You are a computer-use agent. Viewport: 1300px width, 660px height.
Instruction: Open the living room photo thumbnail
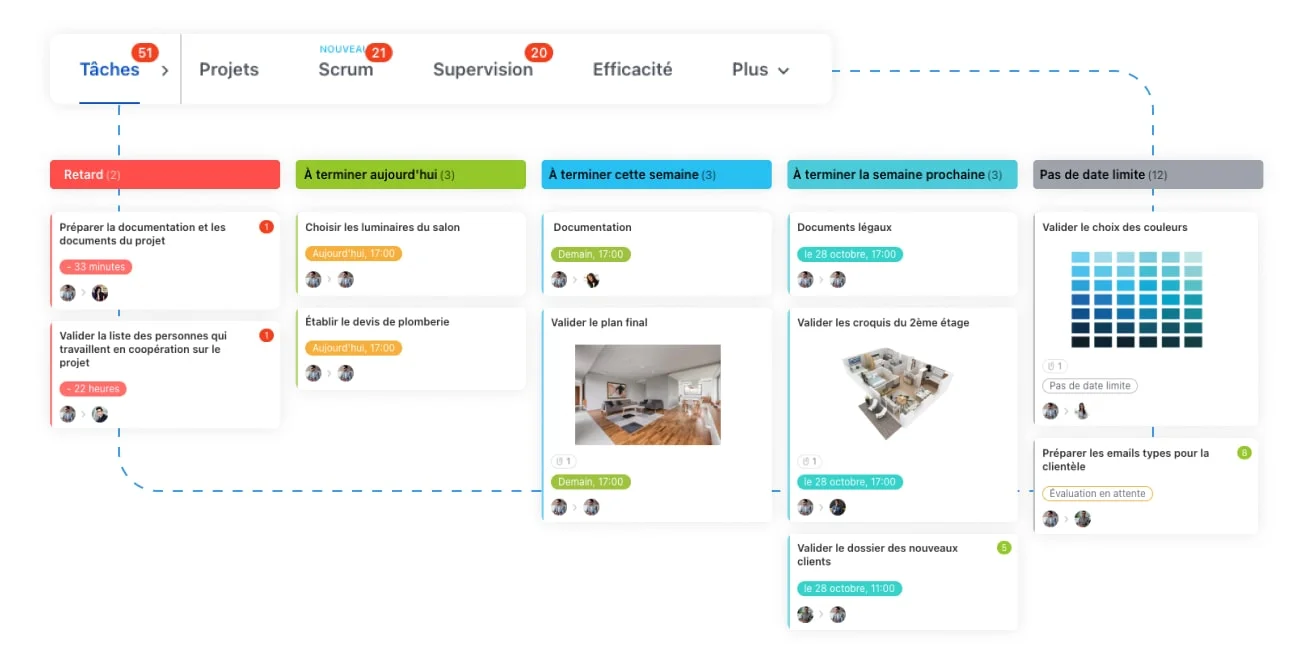(647, 395)
